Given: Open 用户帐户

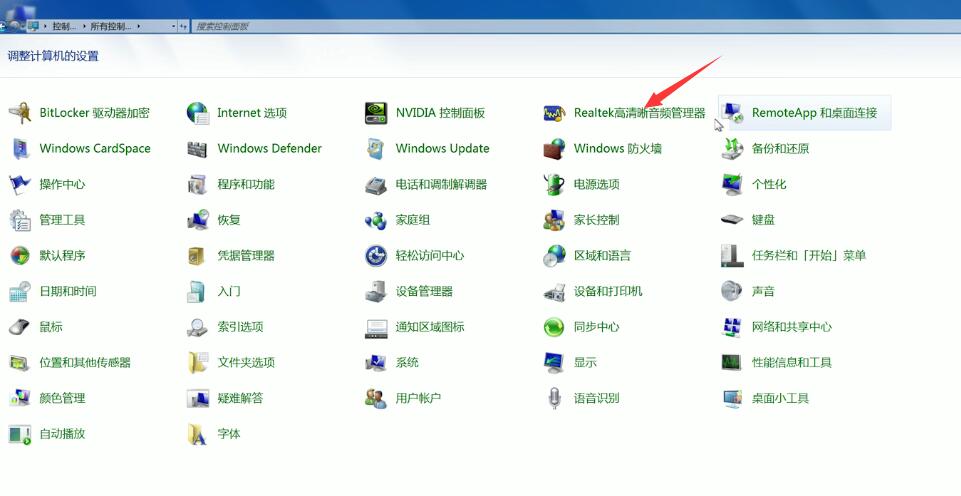Looking at the screenshot, I should (x=403, y=398).
